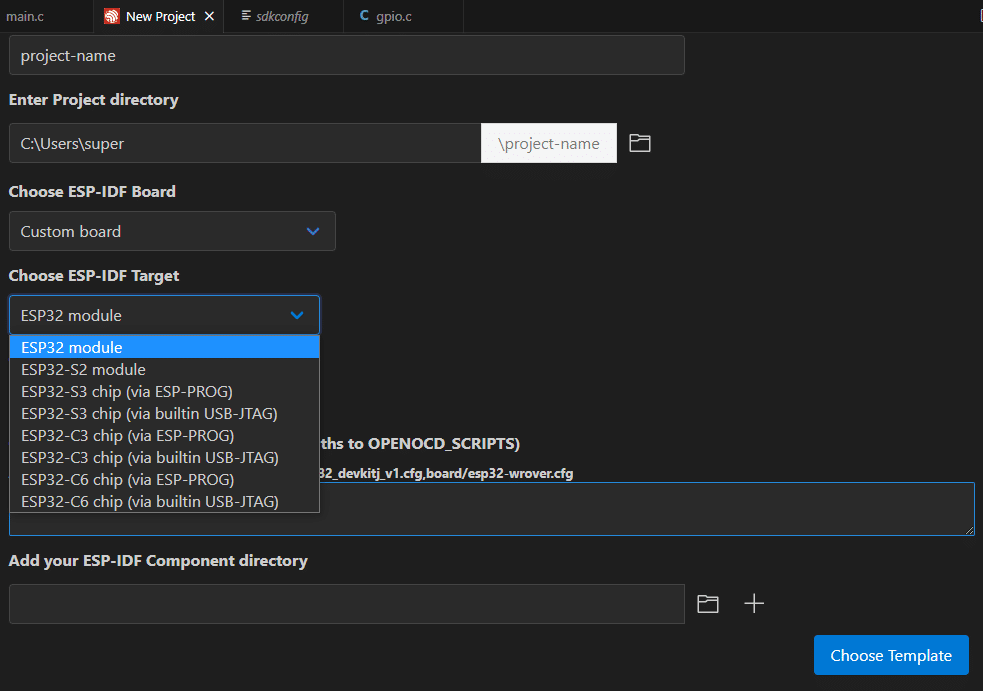Close the New Project tab

coord(209,16)
